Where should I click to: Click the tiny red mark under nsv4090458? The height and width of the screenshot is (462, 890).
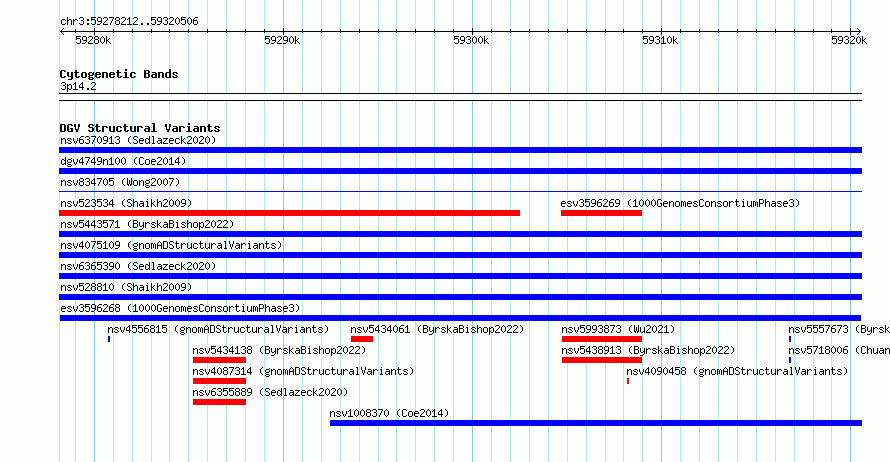tap(628, 381)
